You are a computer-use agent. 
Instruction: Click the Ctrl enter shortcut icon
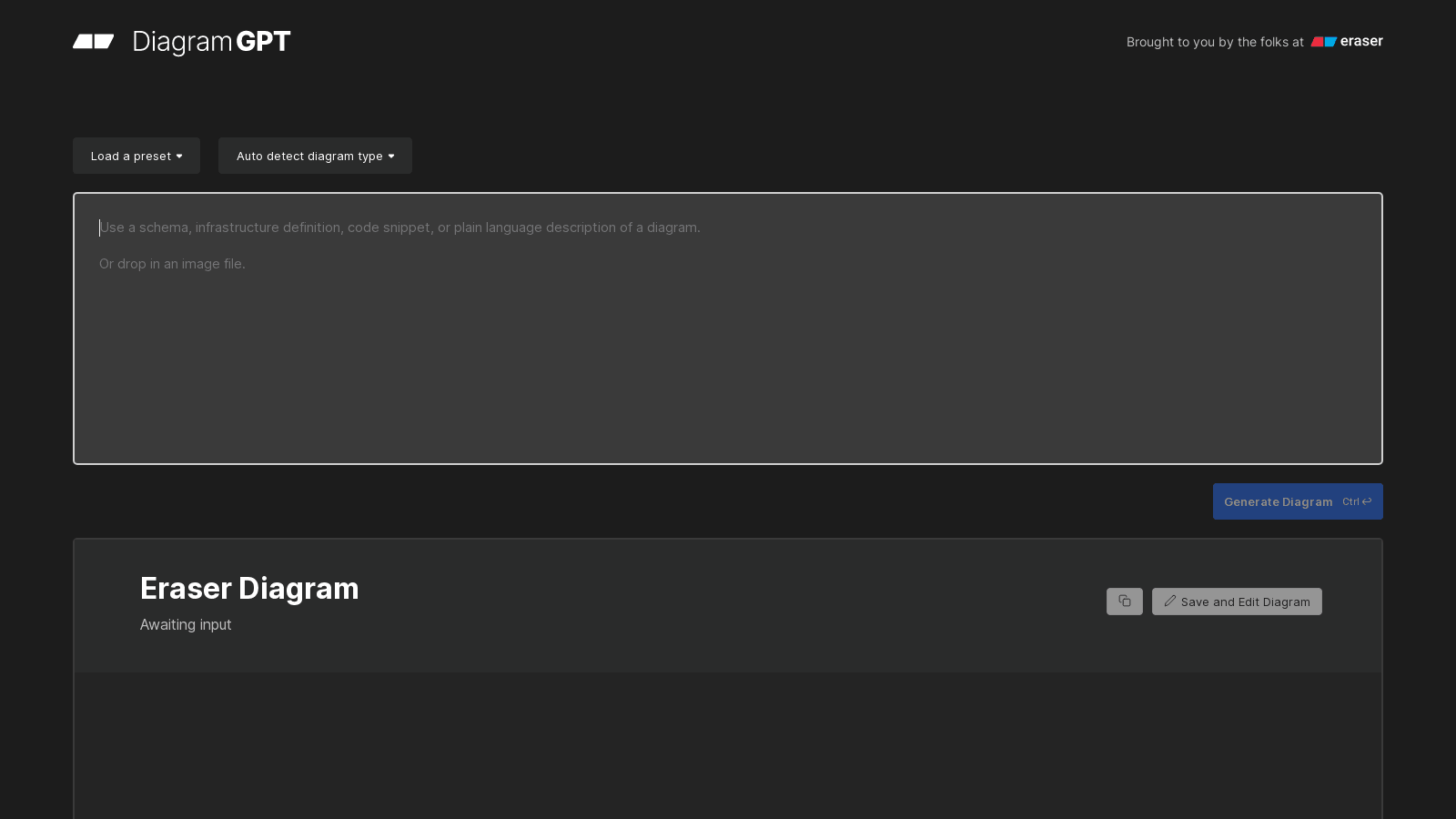coord(1367,501)
